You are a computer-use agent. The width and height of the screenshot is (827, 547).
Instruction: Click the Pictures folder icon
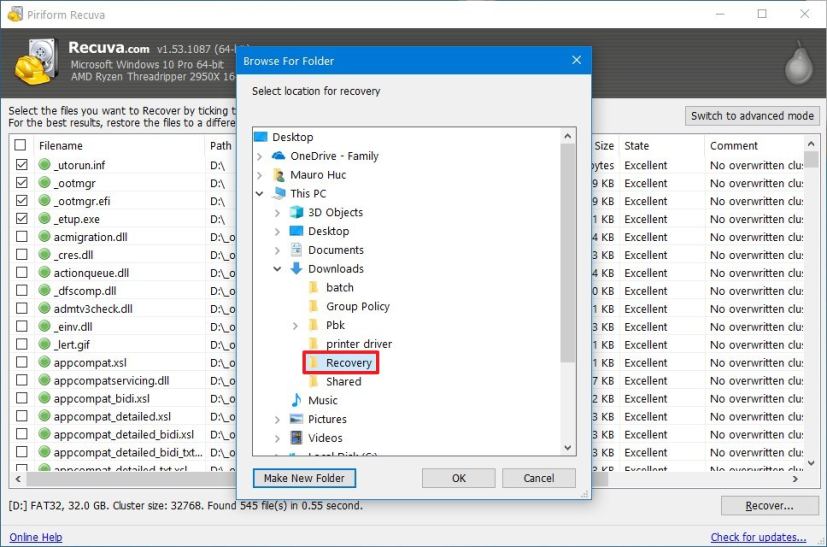296,419
